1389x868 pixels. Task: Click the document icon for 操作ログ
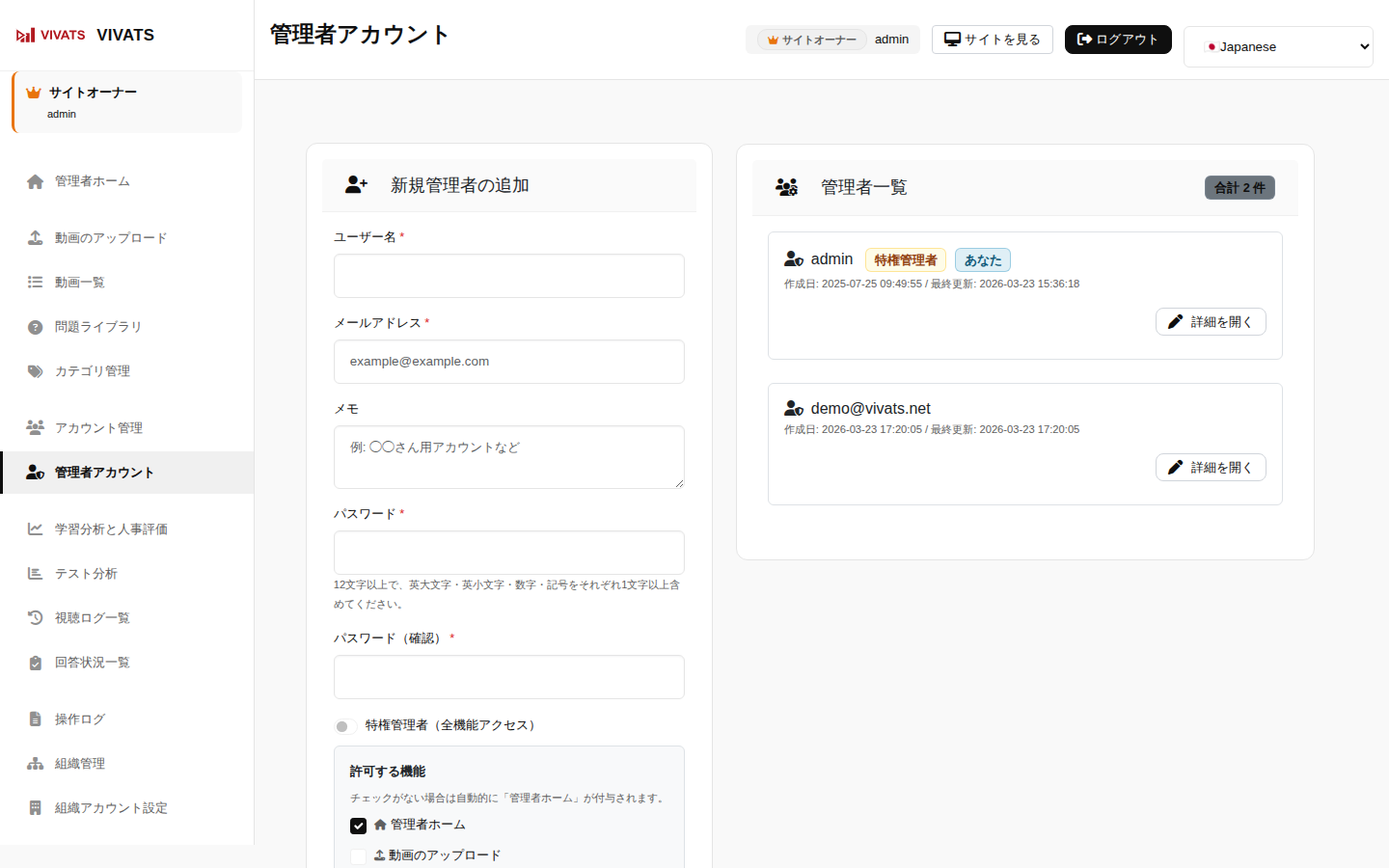[x=36, y=719]
